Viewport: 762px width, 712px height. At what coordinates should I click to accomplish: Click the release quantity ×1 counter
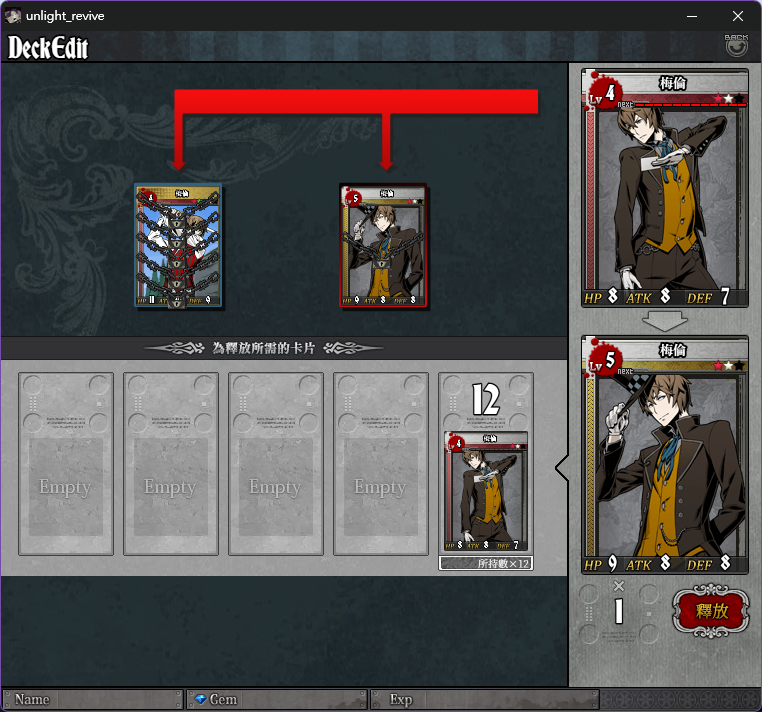pyautogui.click(x=618, y=604)
